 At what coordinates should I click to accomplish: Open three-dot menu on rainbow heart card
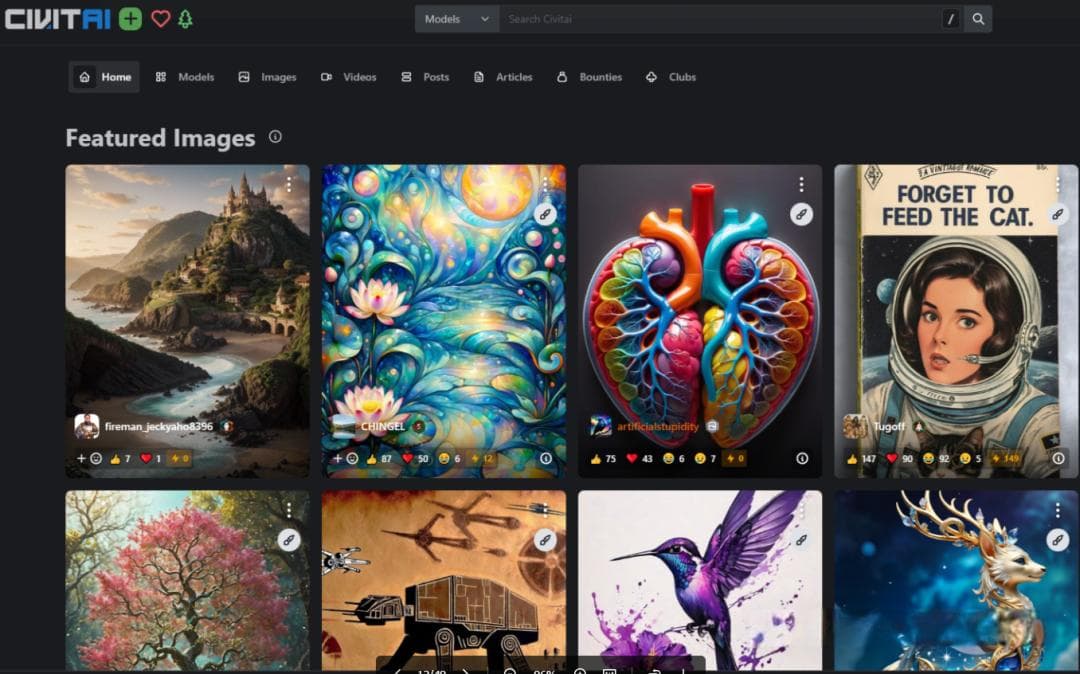click(802, 185)
